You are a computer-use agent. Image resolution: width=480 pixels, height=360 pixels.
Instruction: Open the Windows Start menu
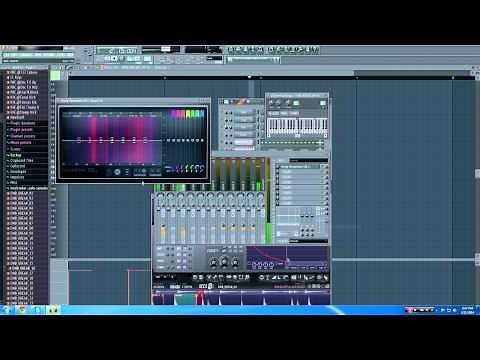pyautogui.click(x=7, y=310)
